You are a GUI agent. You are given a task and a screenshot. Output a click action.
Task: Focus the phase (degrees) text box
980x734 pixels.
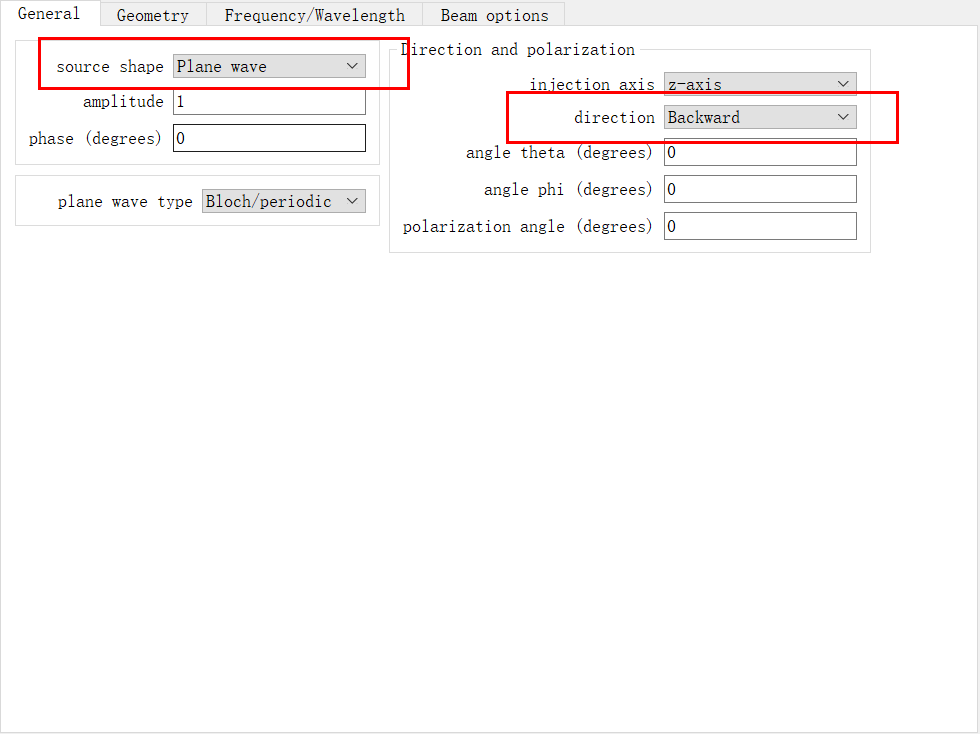coord(269,138)
